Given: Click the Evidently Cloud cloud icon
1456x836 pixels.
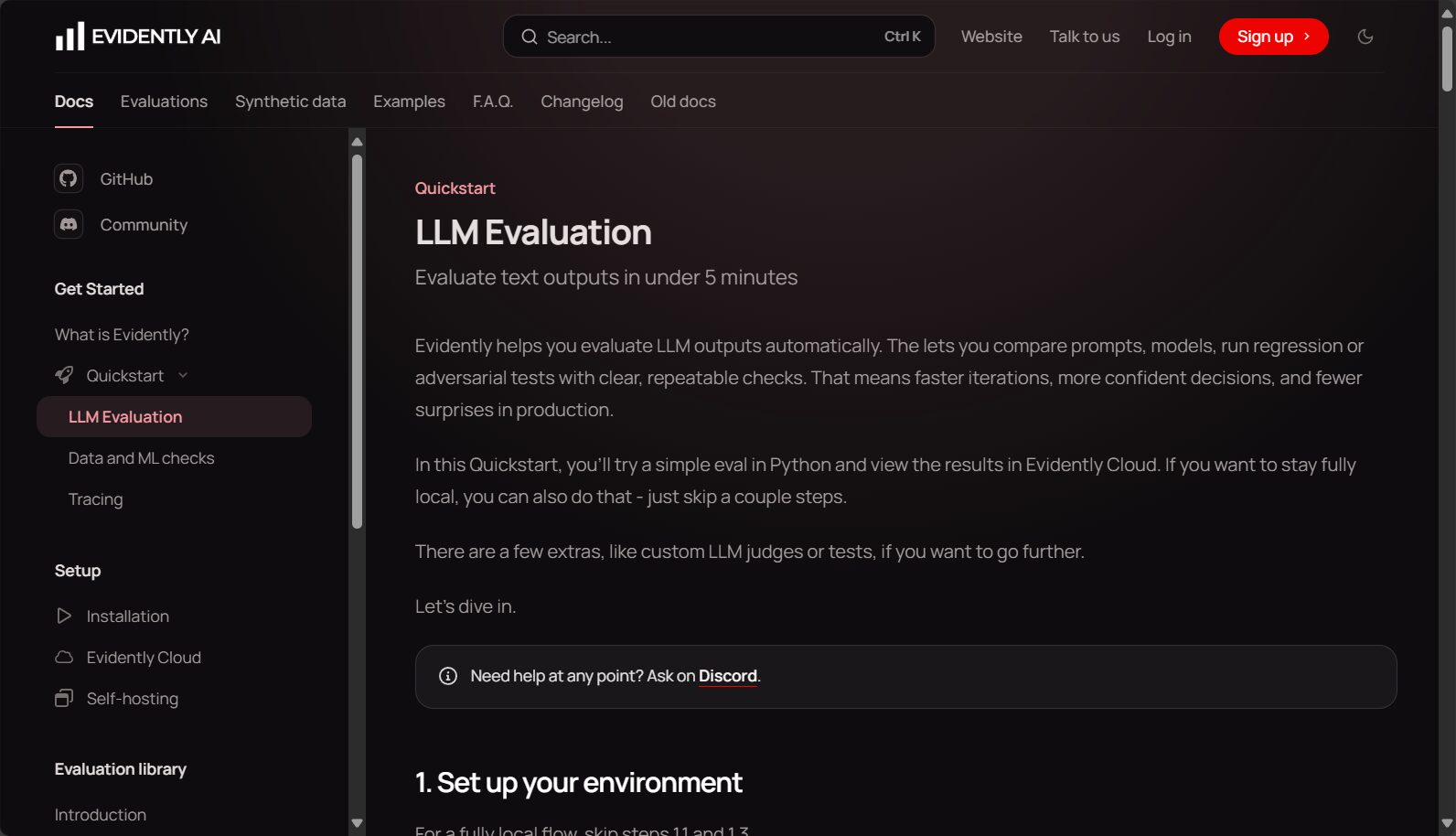Looking at the screenshot, I should click(x=64, y=657).
